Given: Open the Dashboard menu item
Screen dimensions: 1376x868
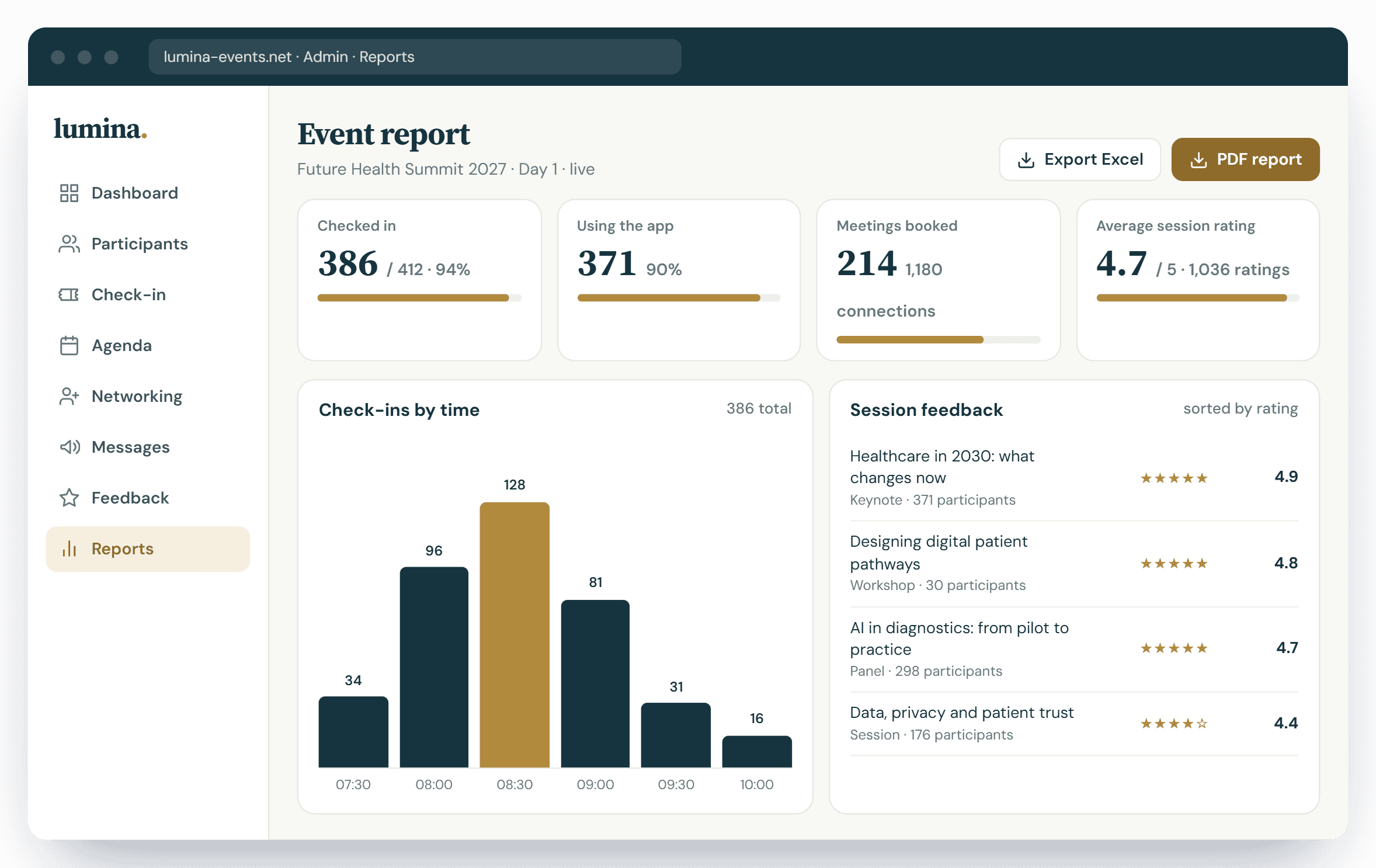Looking at the screenshot, I should tap(148, 193).
